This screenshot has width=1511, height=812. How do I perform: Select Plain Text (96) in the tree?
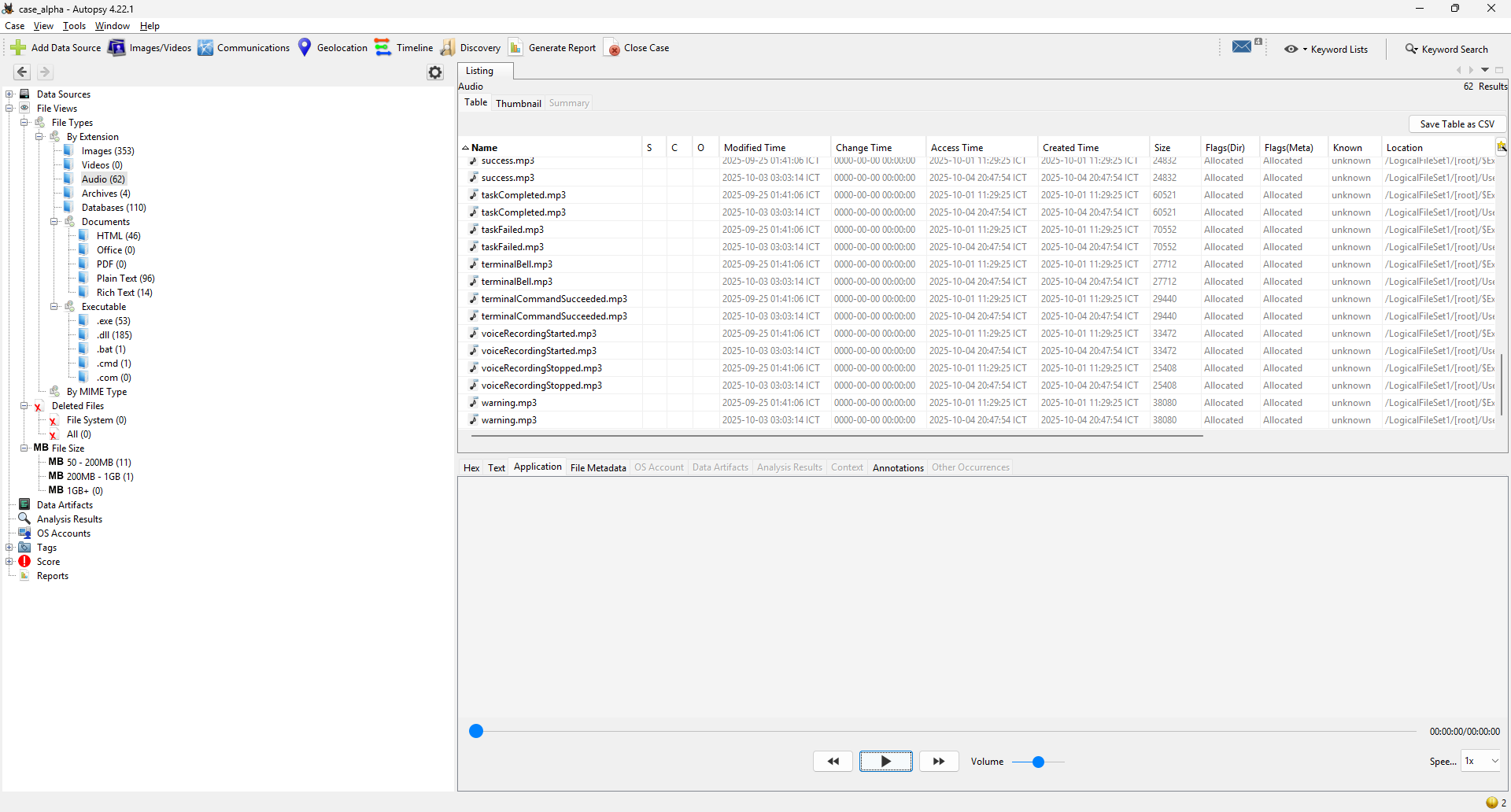point(125,278)
